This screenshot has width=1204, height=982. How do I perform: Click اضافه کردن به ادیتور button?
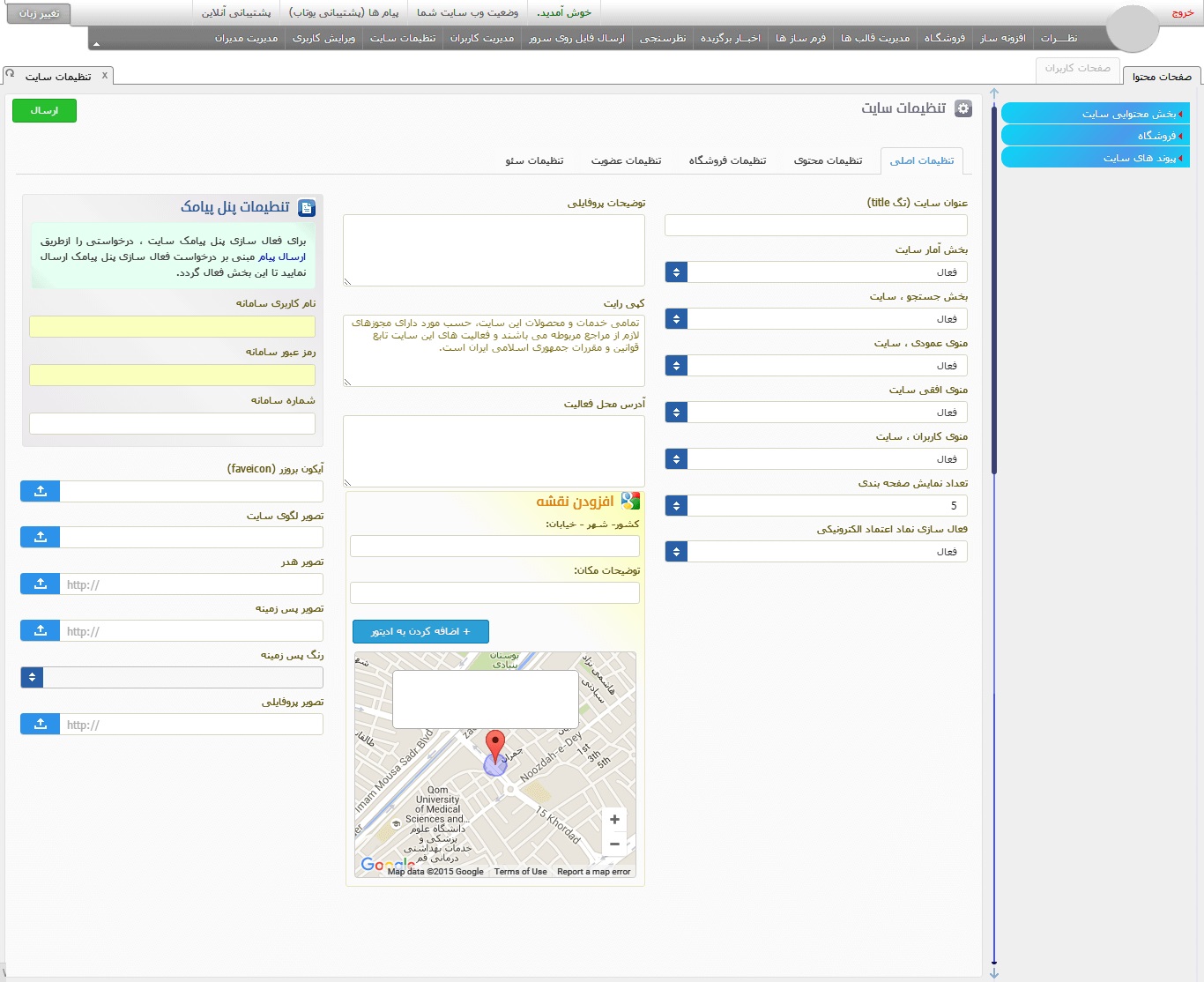tap(420, 631)
